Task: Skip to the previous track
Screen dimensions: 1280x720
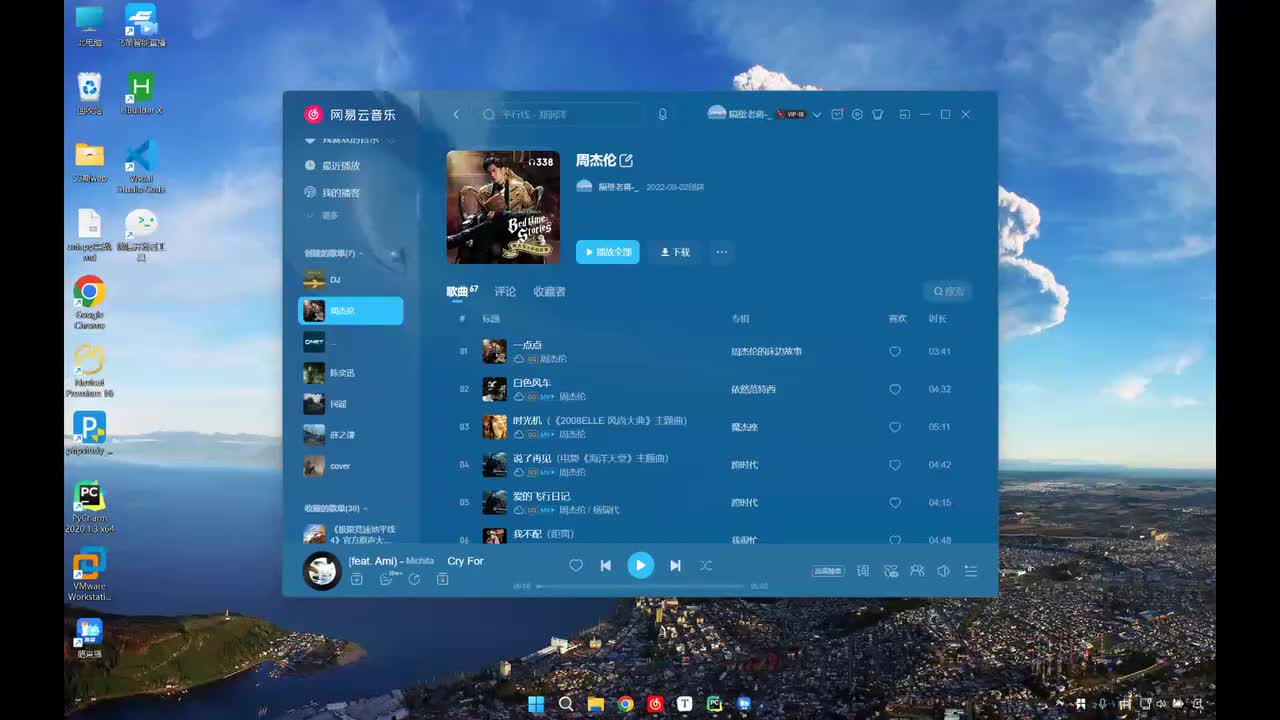Action: tap(605, 566)
